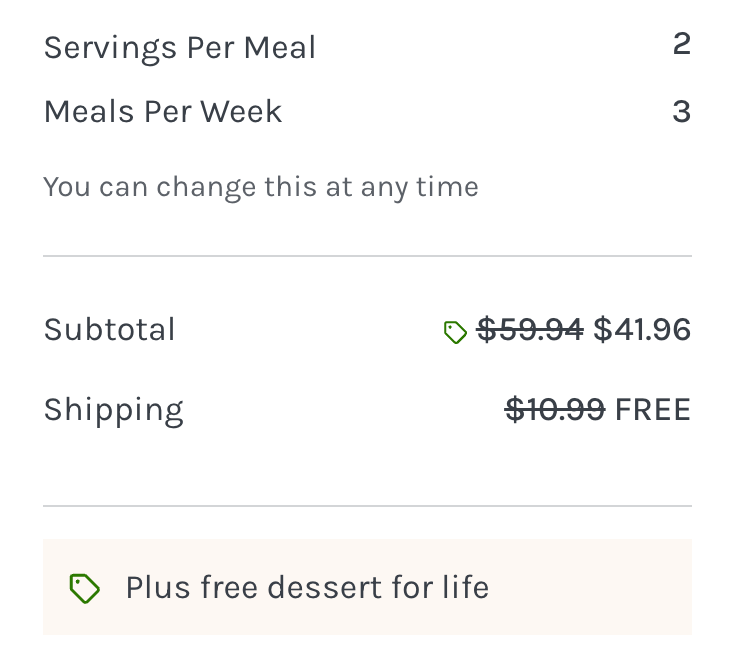Click the crossed-out $59.94 price
Image resolution: width=752 pixels, height=656 pixels.
pyautogui.click(x=530, y=330)
